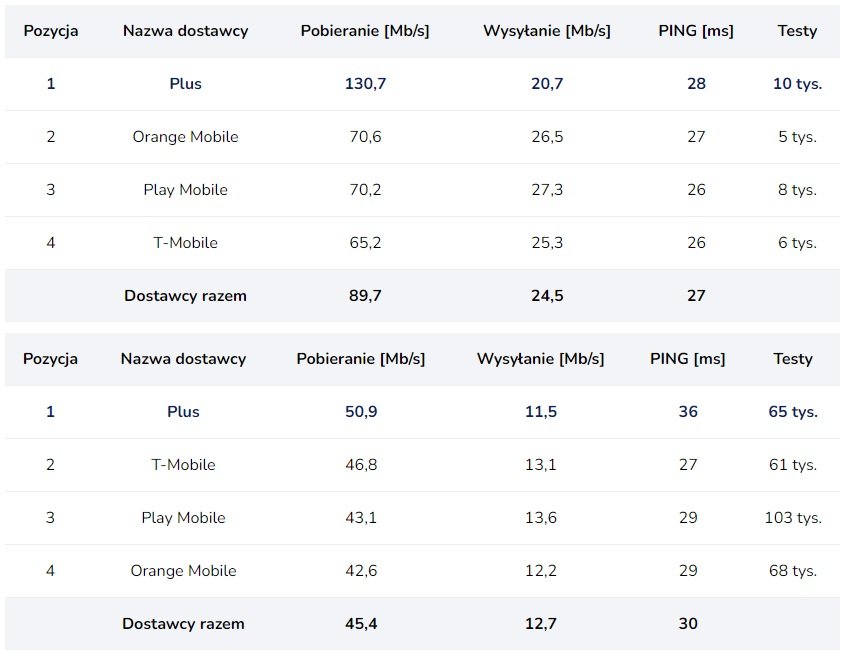Click the 20,7 upload speed value
This screenshot has height=655, width=844.
tap(547, 84)
